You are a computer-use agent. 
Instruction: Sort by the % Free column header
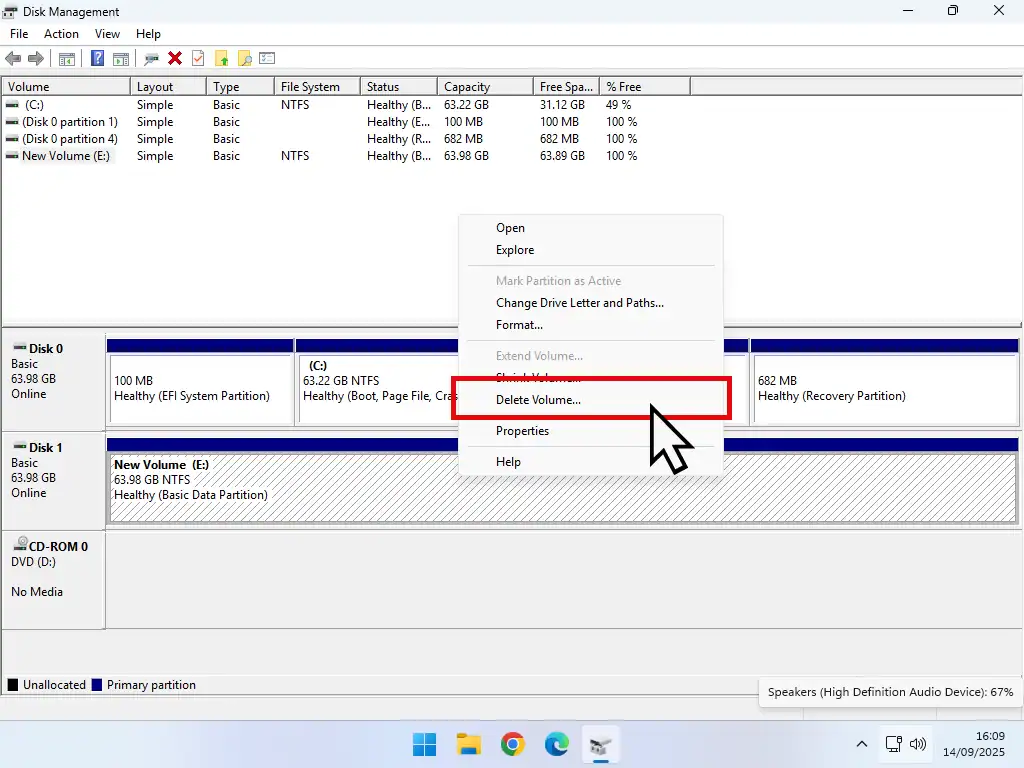click(x=645, y=87)
